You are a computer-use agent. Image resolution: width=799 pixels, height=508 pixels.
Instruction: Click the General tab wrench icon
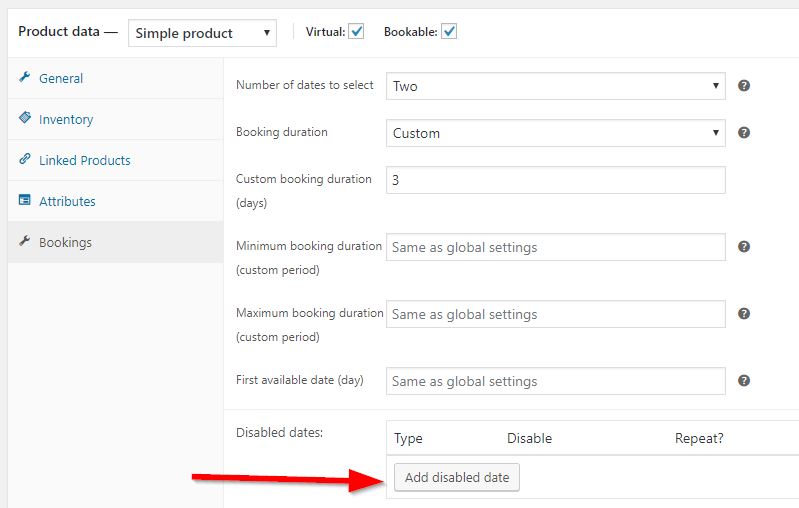(25, 78)
